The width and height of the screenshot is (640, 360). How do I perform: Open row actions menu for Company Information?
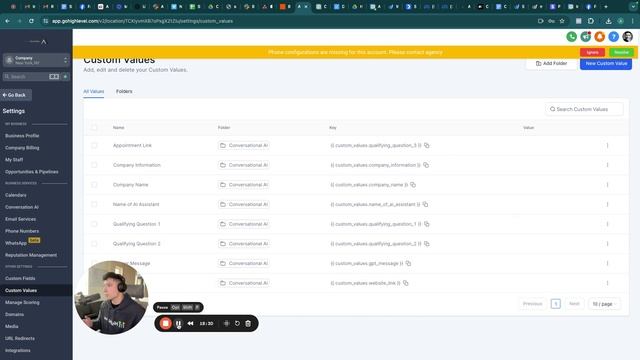tap(607, 165)
